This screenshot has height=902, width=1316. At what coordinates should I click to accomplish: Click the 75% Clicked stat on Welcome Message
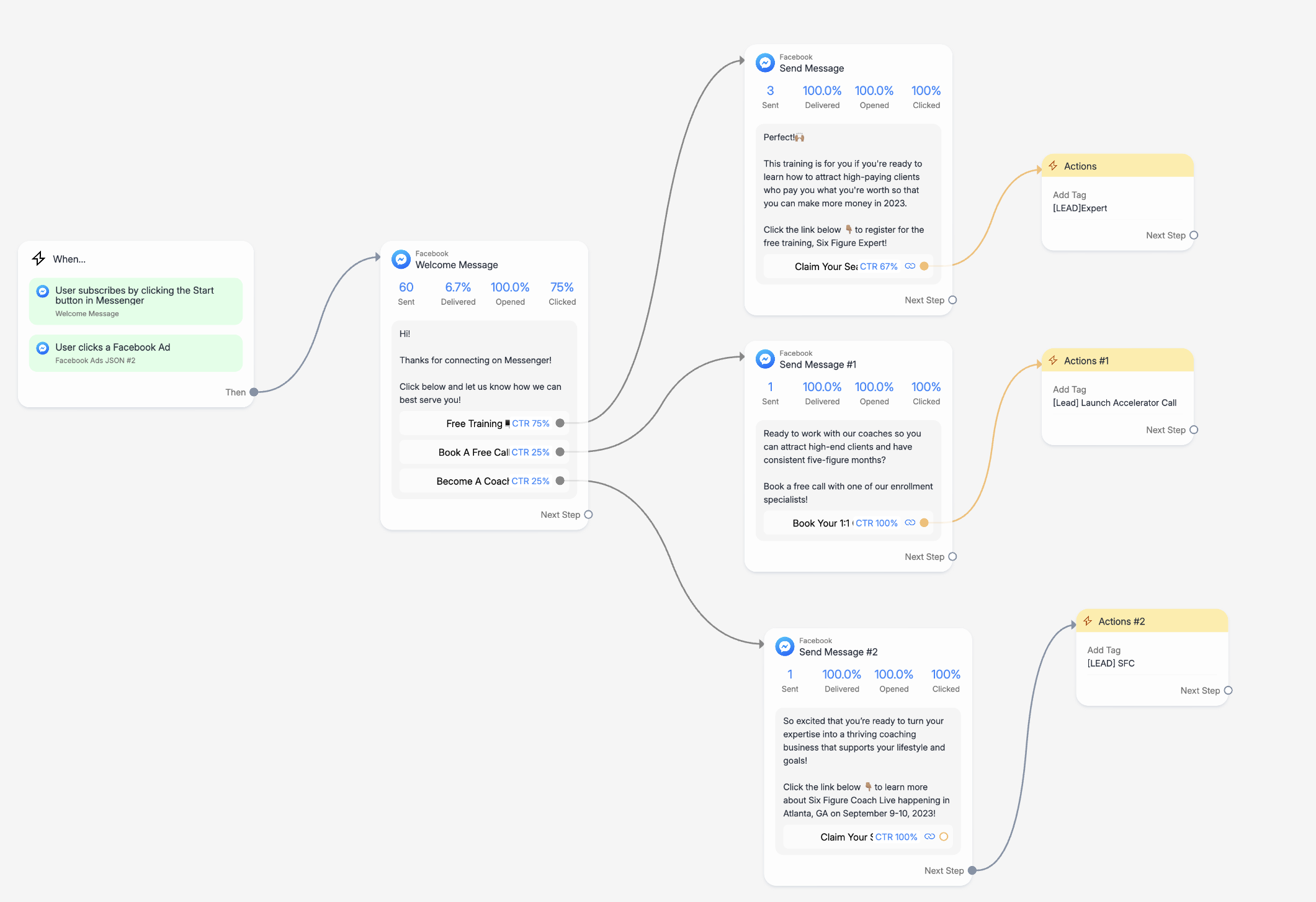point(562,294)
